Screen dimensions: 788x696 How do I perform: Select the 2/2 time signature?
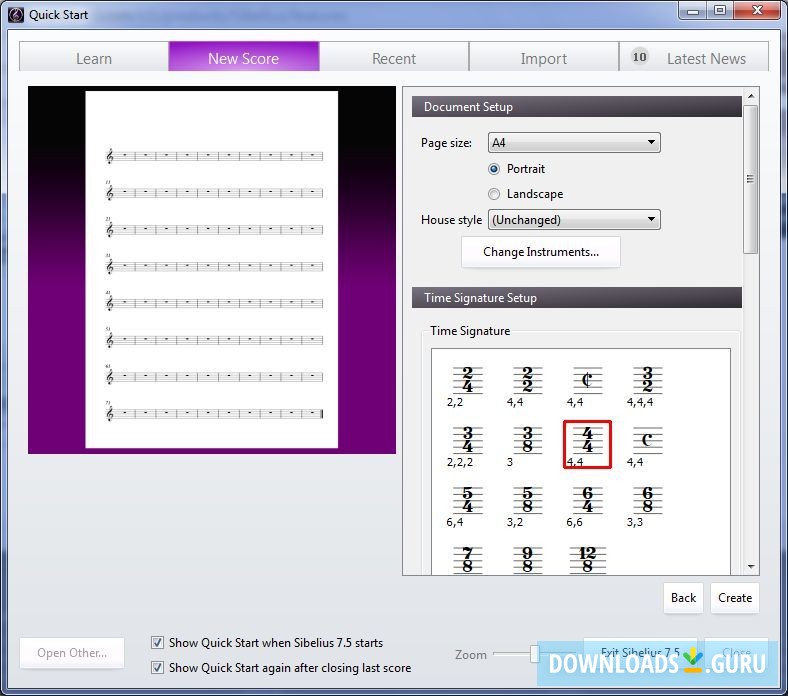[x=527, y=379]
